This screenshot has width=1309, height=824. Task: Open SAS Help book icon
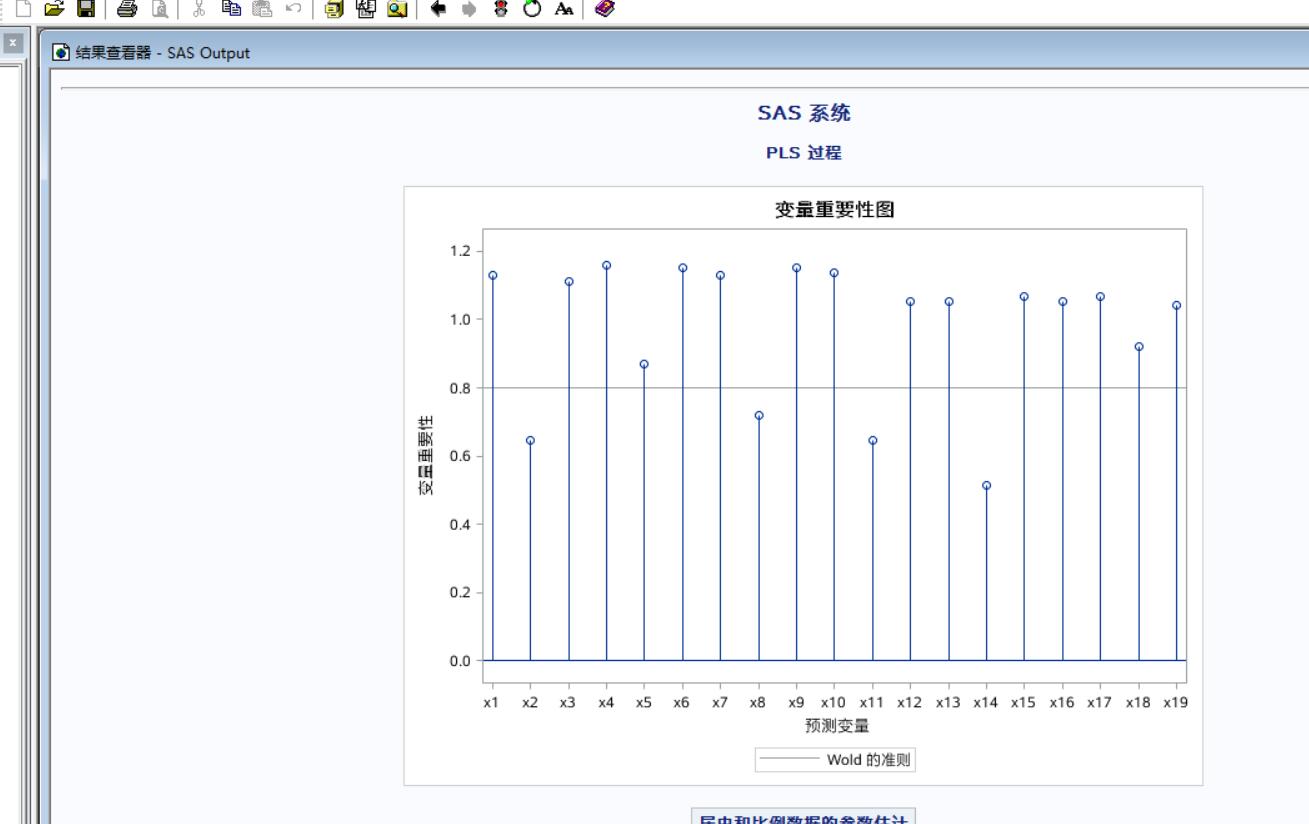coord(604,9)
